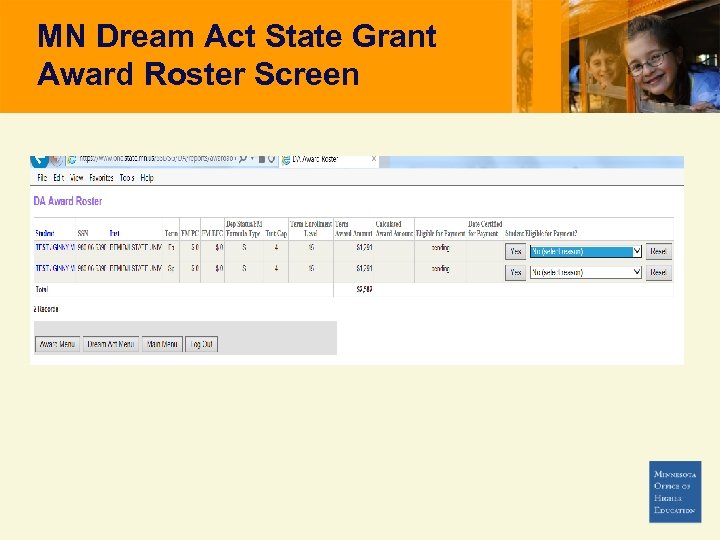The width and height of the screenshot is (720, 540).
Task: Click the SSN column header
Action: [x=83, y=233]
